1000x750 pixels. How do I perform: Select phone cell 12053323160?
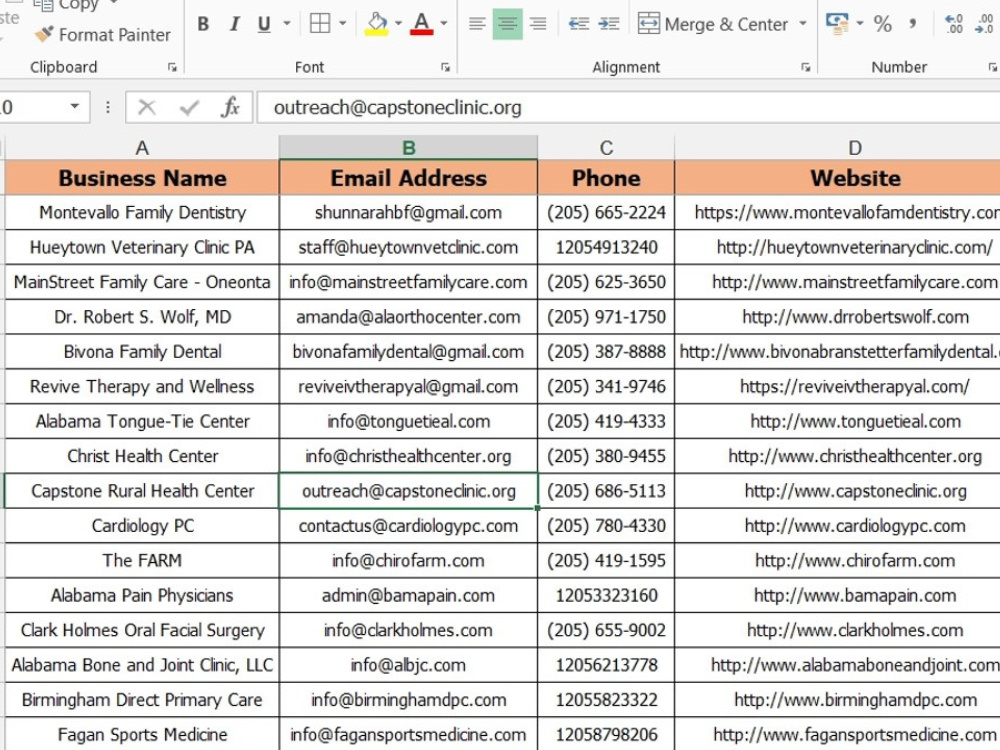tap(606, 595)
